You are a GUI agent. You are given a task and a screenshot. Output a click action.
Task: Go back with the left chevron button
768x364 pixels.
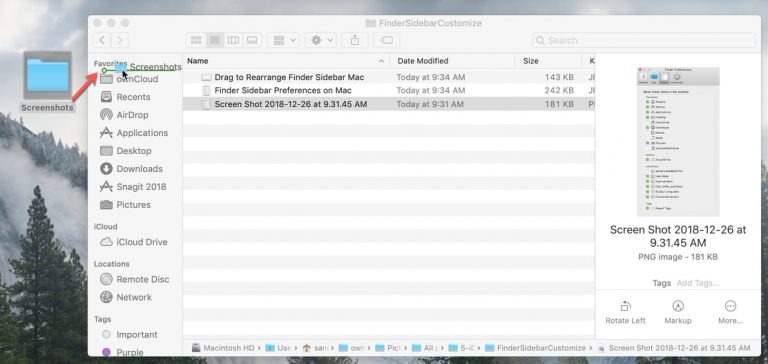point(102,40)
